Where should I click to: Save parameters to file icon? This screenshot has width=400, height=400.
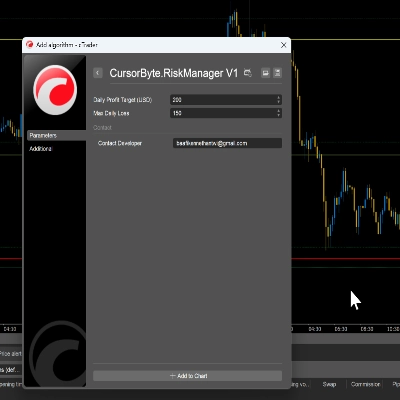tap(277, 73)
